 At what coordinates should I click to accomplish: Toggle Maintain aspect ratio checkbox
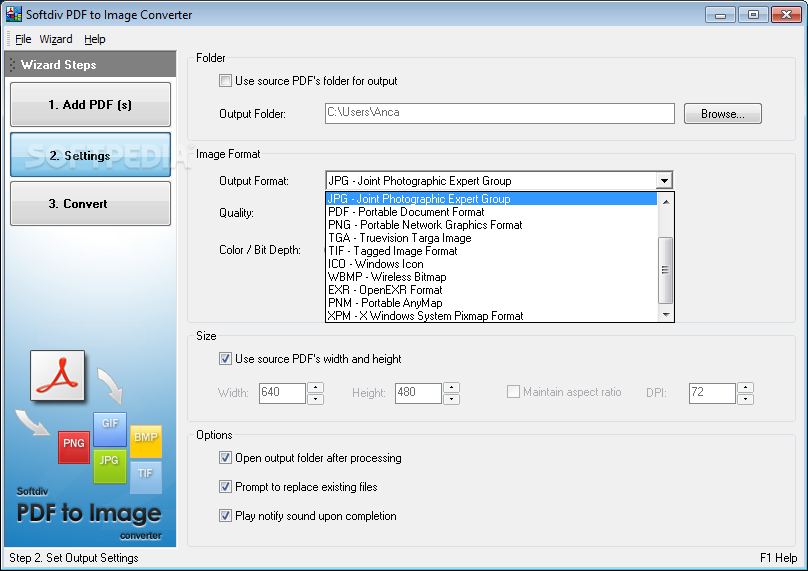[x=513, y=392]
